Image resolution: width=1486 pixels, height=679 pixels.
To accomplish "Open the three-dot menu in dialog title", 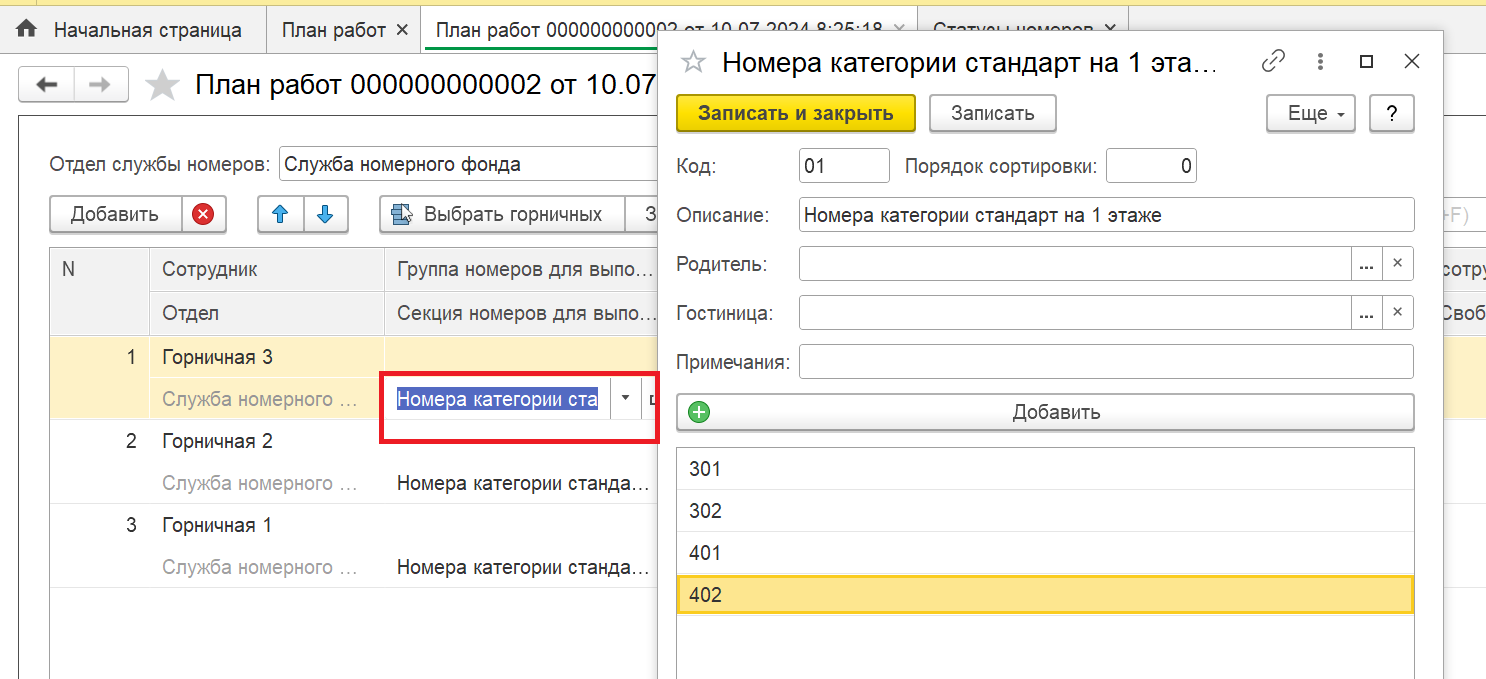I will [1320, 62].
